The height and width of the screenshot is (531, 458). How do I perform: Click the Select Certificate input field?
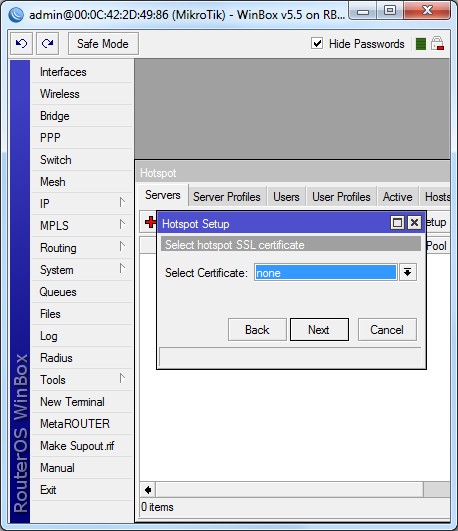point(326,272)
